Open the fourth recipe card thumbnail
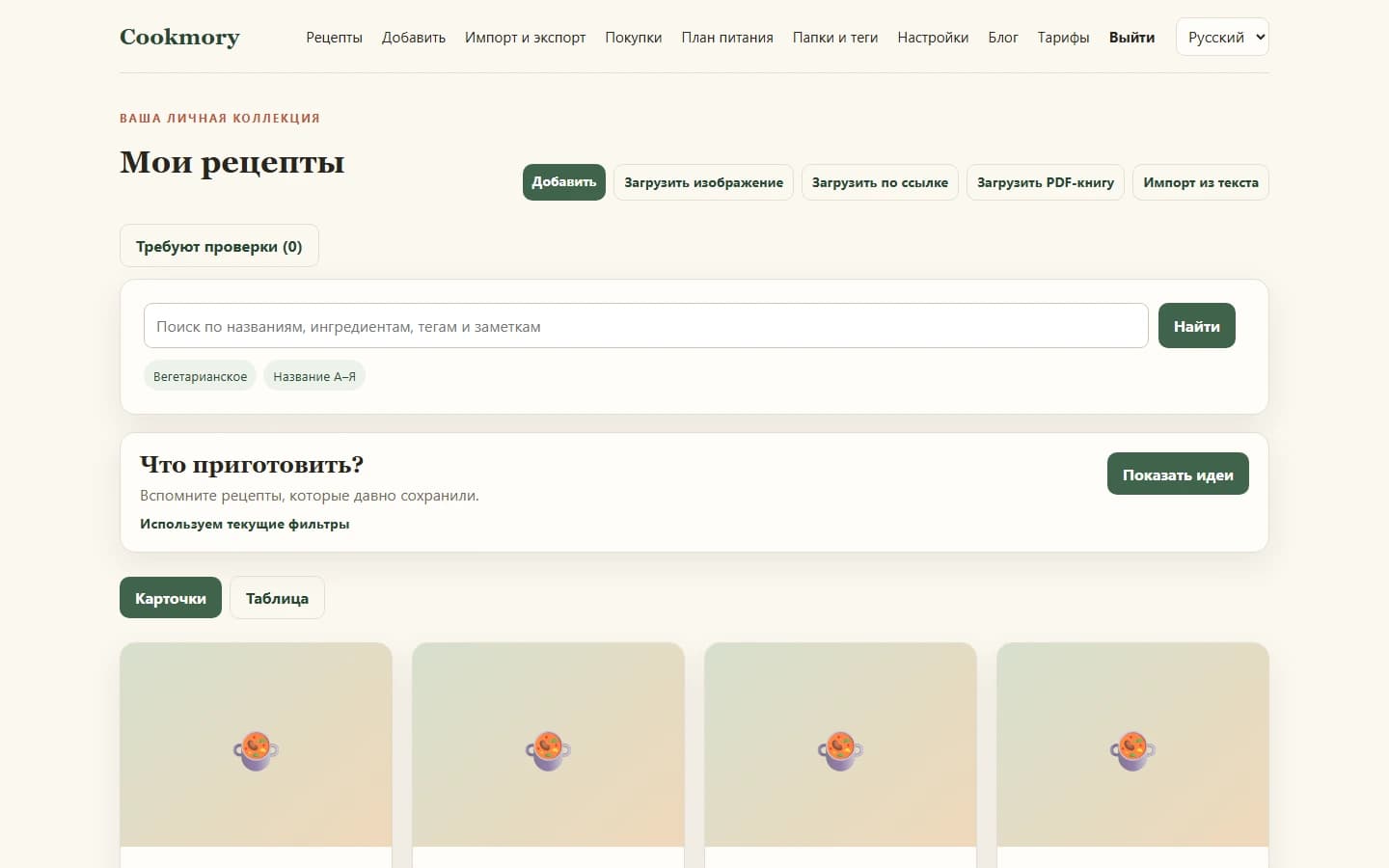This screenshot has width=1389, height=868. point(1132,745)
